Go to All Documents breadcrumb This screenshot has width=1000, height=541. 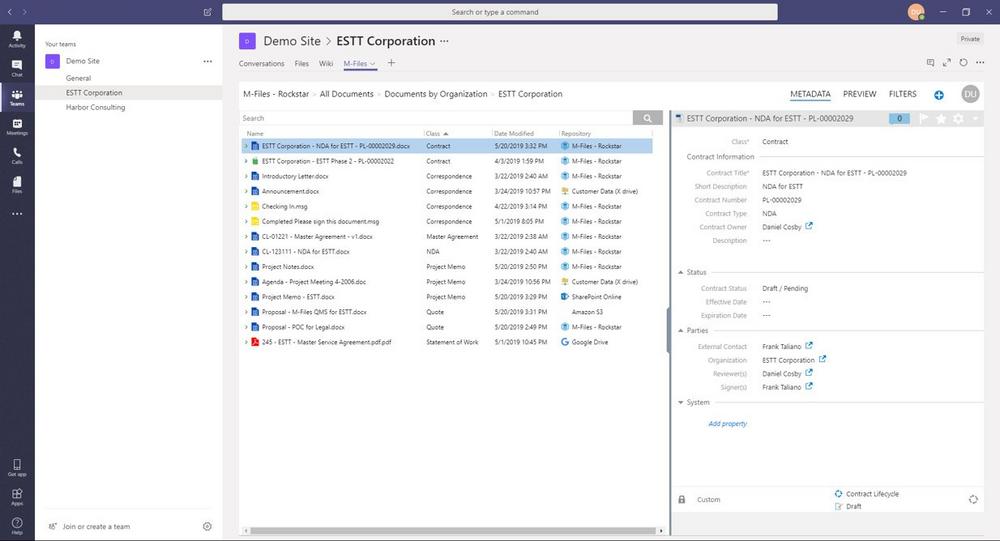(346, 94)
